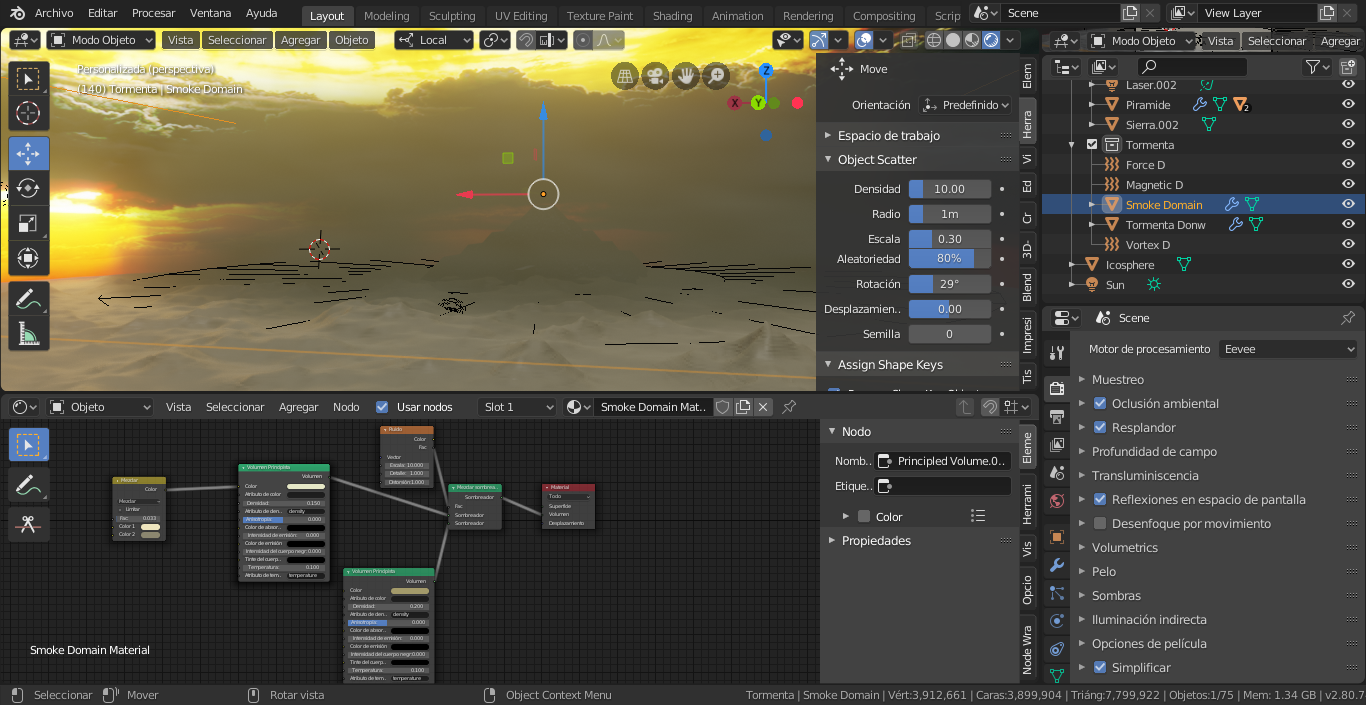Uncheck the Tormenta collection checkbox in outliner
This screenshot has width=1366, height=705.
(x=1092, y=144)
